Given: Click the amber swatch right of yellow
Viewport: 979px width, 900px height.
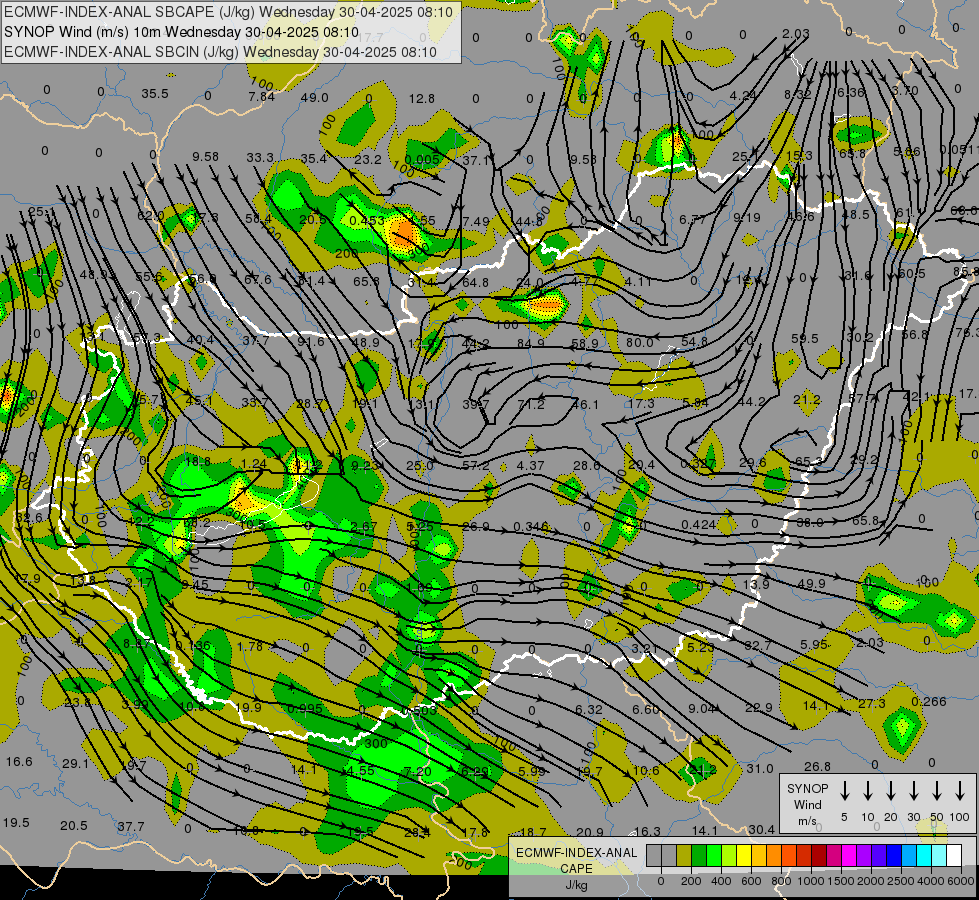Looking at the screenshot, I should [x=759, y=855].
